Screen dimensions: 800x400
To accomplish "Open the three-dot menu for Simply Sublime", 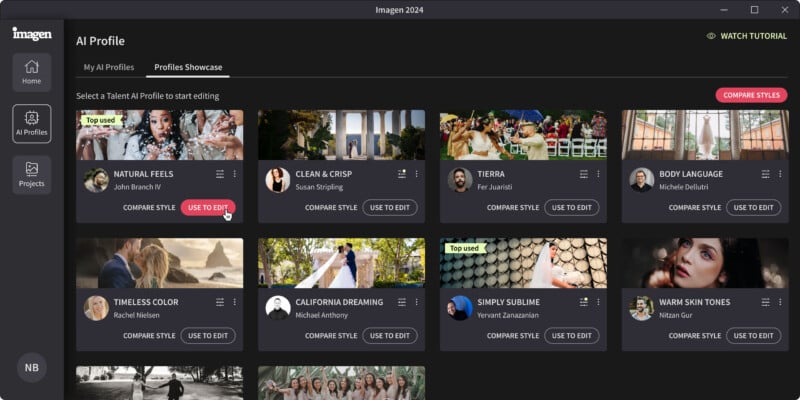I will [598, 302].
